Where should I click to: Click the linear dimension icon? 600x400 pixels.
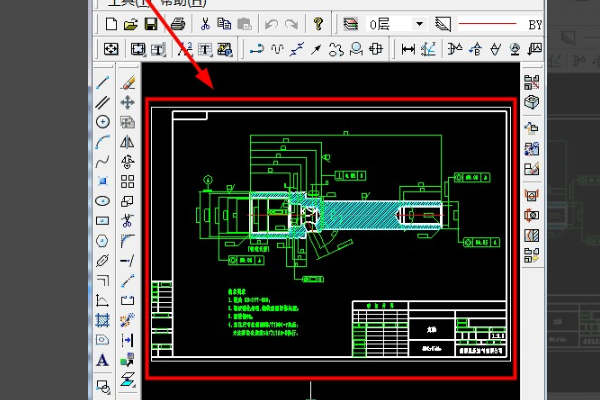(x=408, y=48)
